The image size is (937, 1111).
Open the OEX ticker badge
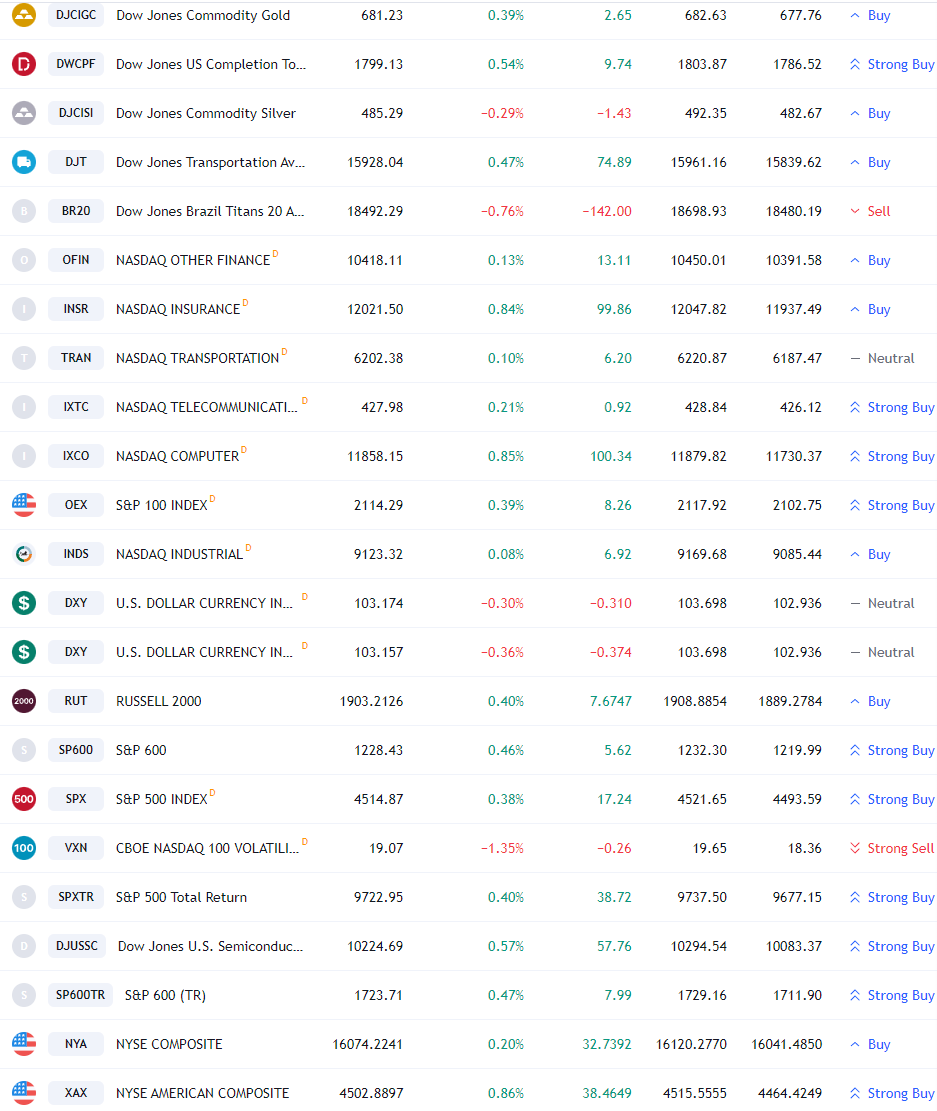click(x=76, y=504)
